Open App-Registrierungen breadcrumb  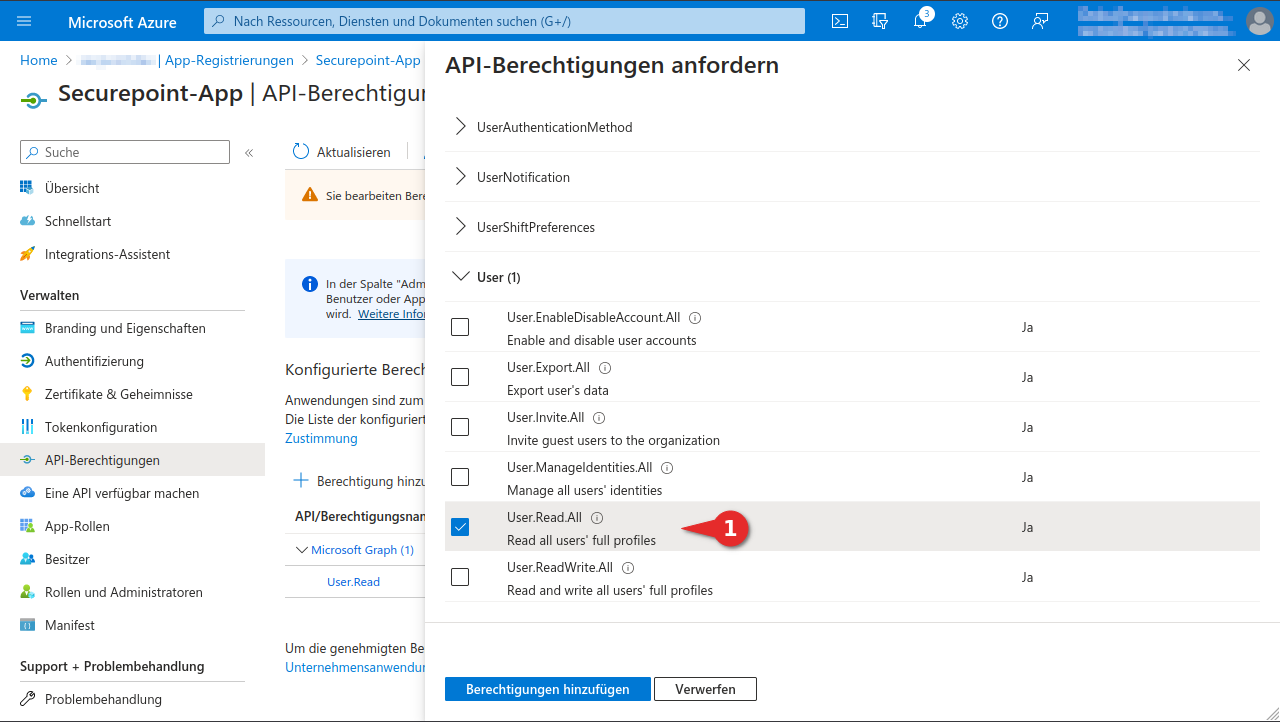coord(229,60)
